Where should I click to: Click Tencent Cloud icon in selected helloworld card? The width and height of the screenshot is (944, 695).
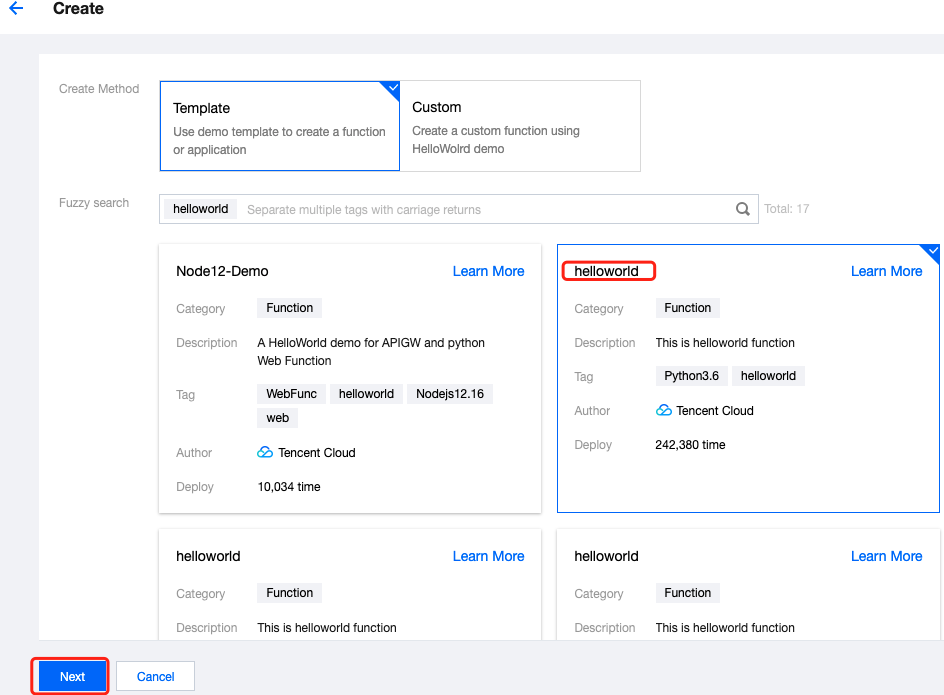tap(663, 410)
